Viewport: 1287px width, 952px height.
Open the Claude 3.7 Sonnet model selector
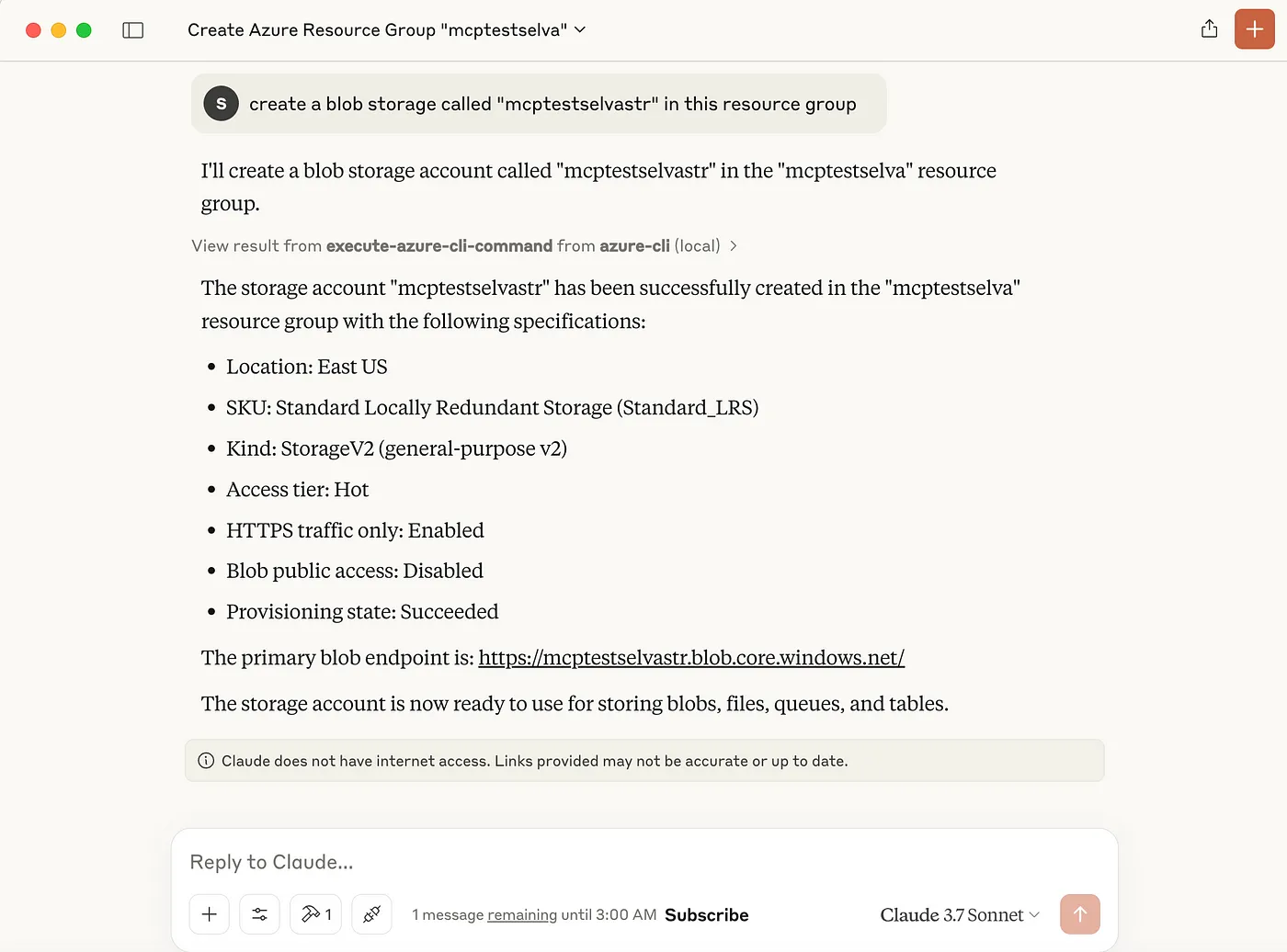(960, 915)
